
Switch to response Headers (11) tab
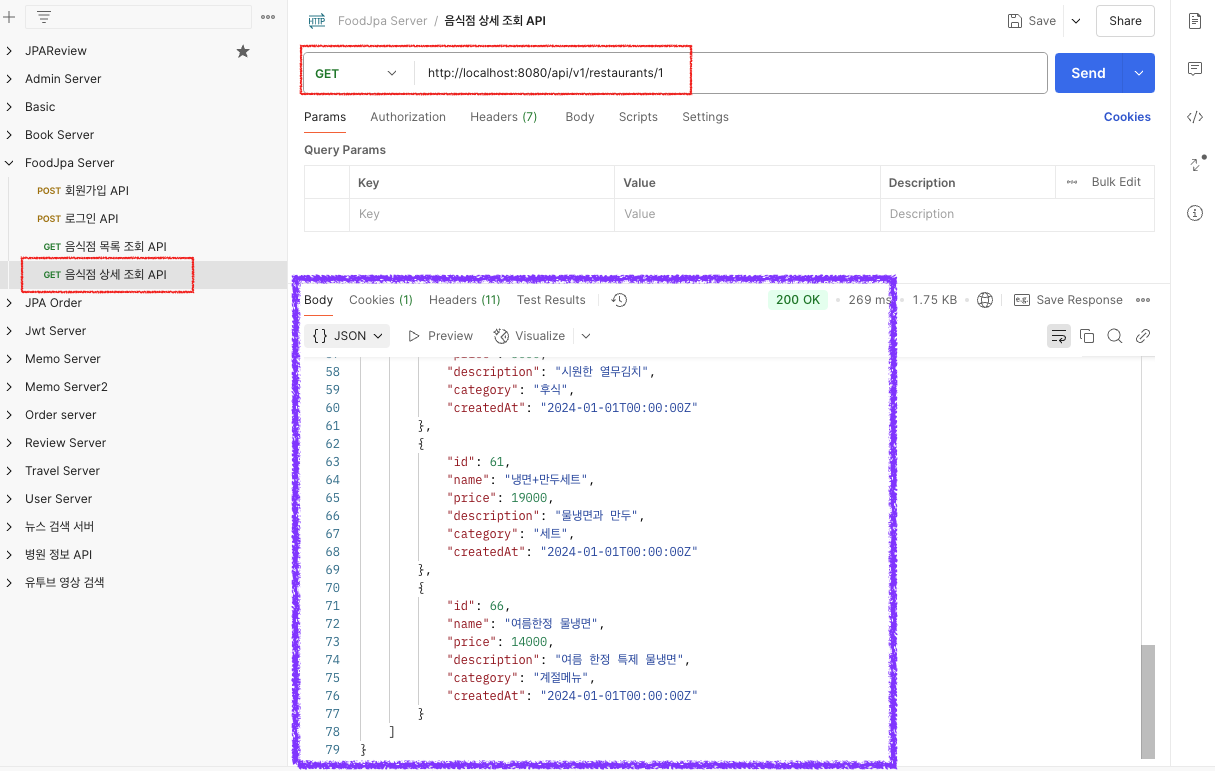465,300
